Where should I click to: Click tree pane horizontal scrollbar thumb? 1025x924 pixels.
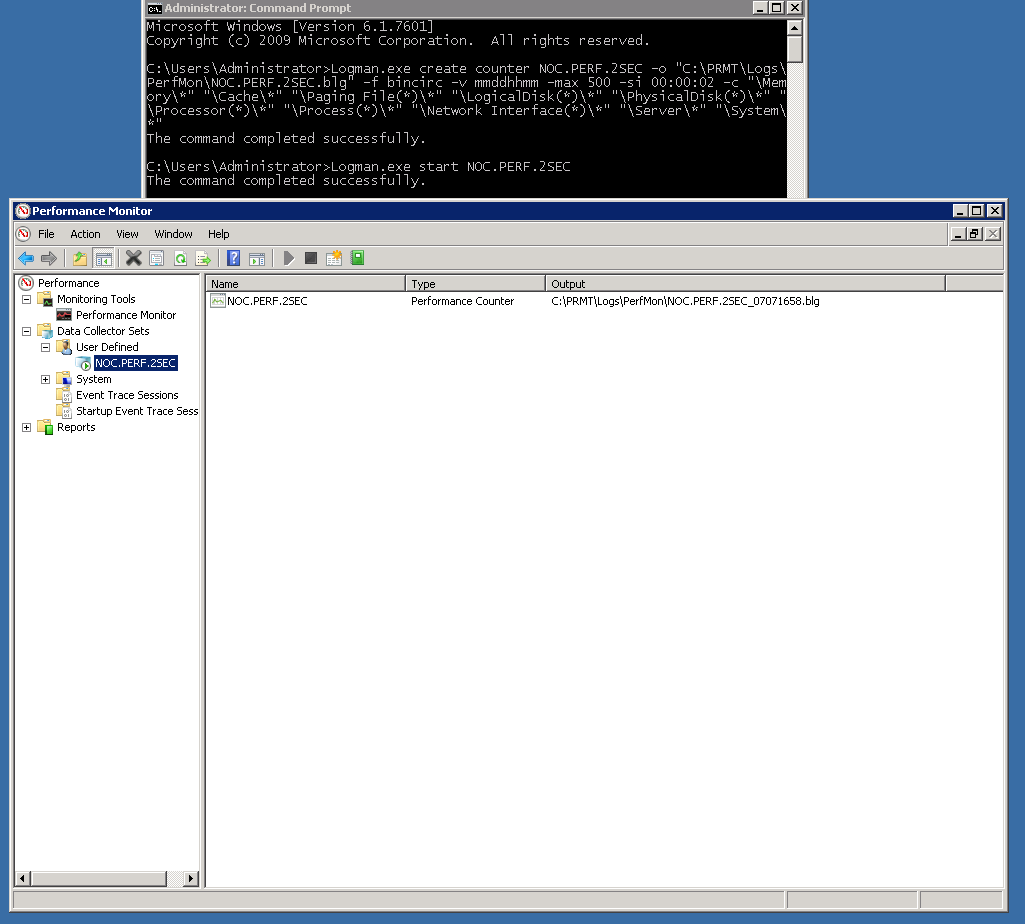[99, 878]
